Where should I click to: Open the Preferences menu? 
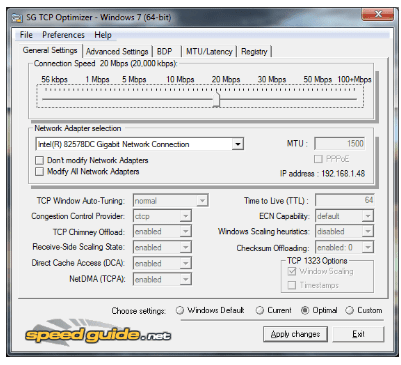point(63,35)
